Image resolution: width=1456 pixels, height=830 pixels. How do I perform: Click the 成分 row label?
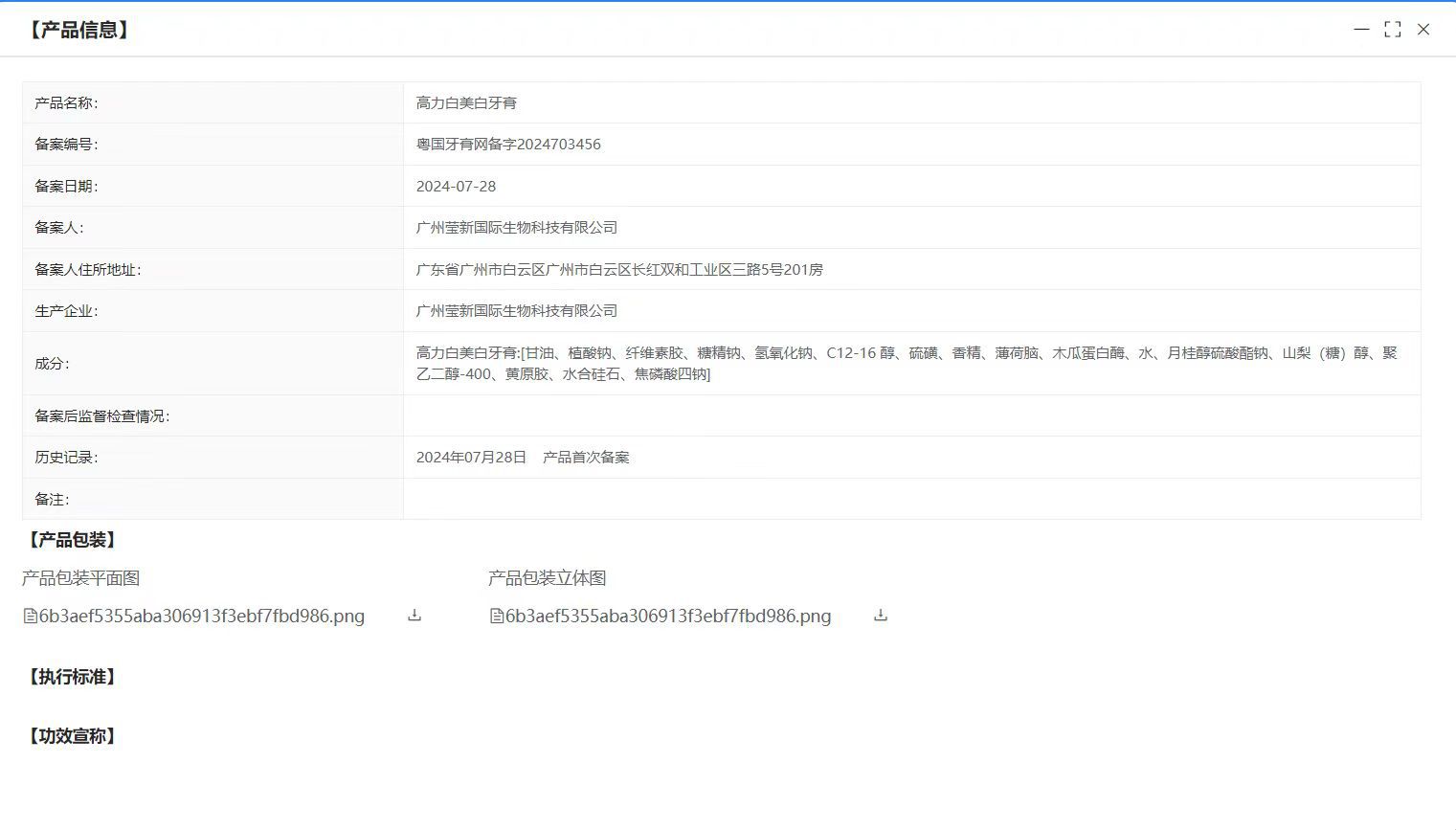52,364
